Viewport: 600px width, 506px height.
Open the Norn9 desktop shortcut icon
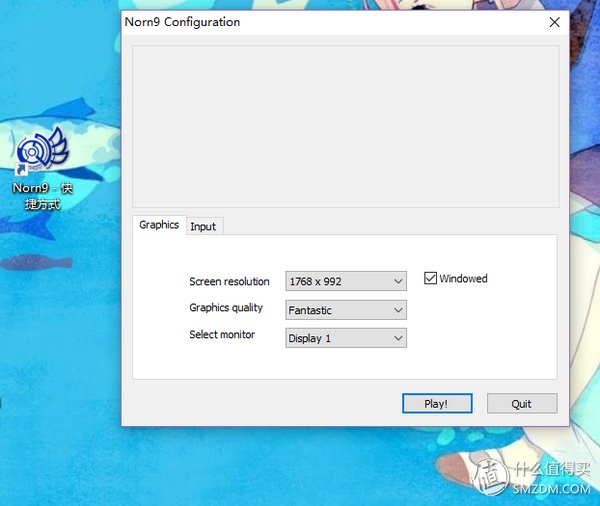(x=42, y=152)
